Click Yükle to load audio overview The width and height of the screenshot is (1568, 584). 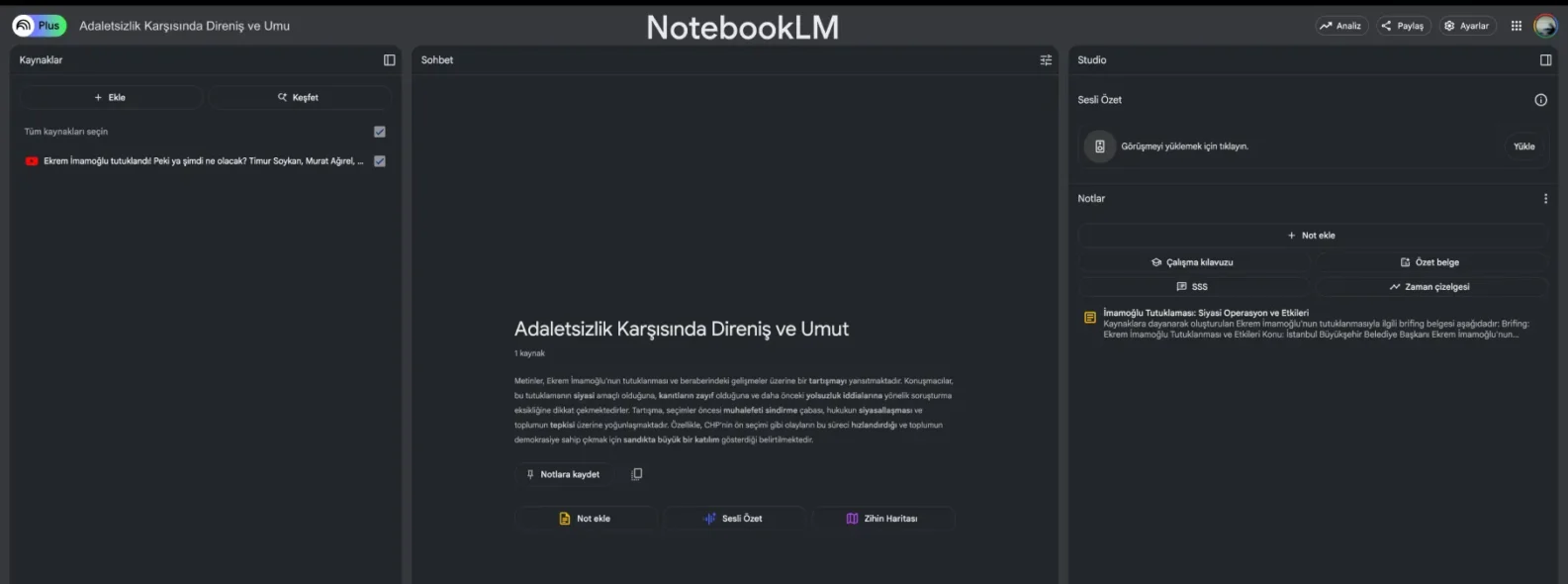pyautogui.click(x=1524, y=146)
